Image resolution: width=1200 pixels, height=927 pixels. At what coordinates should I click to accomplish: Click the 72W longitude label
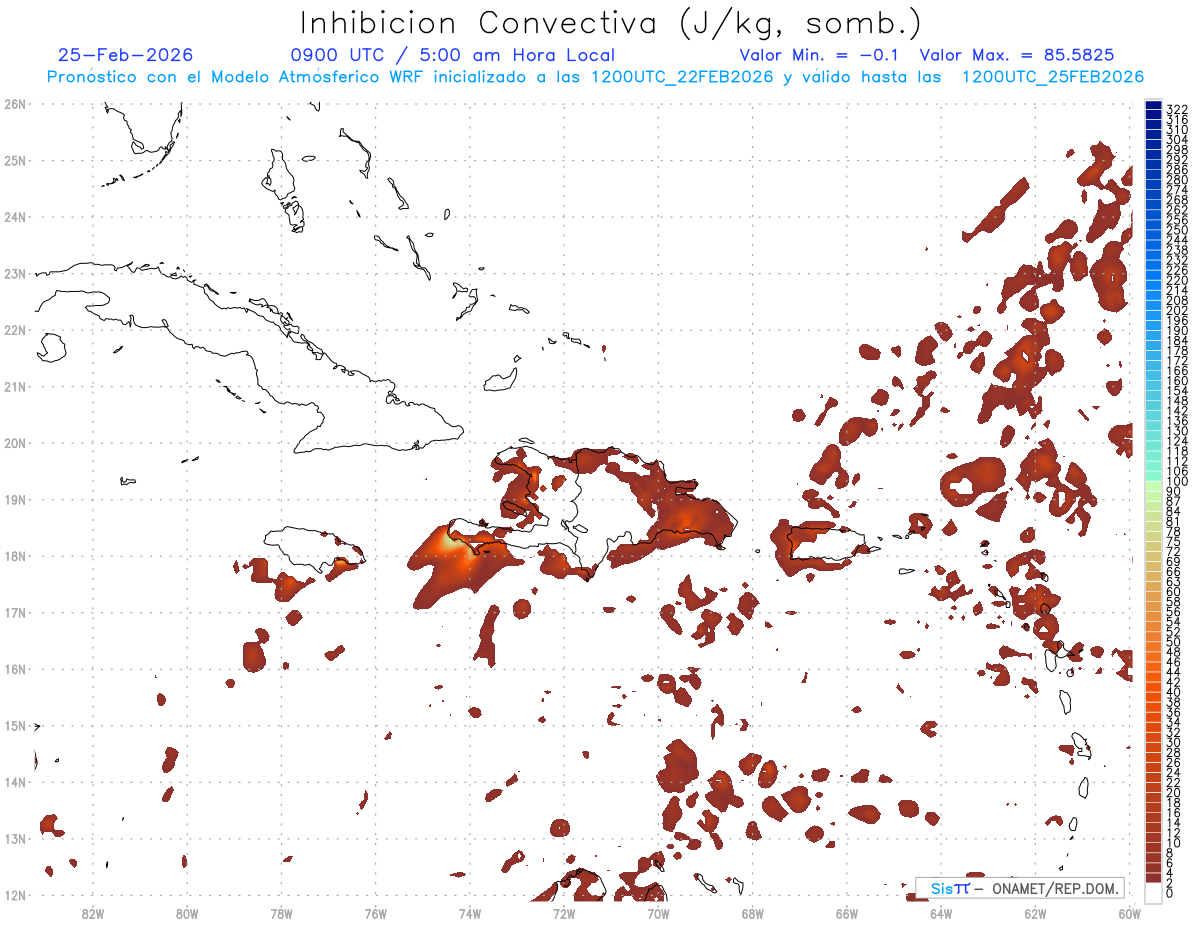click(564, 912)
